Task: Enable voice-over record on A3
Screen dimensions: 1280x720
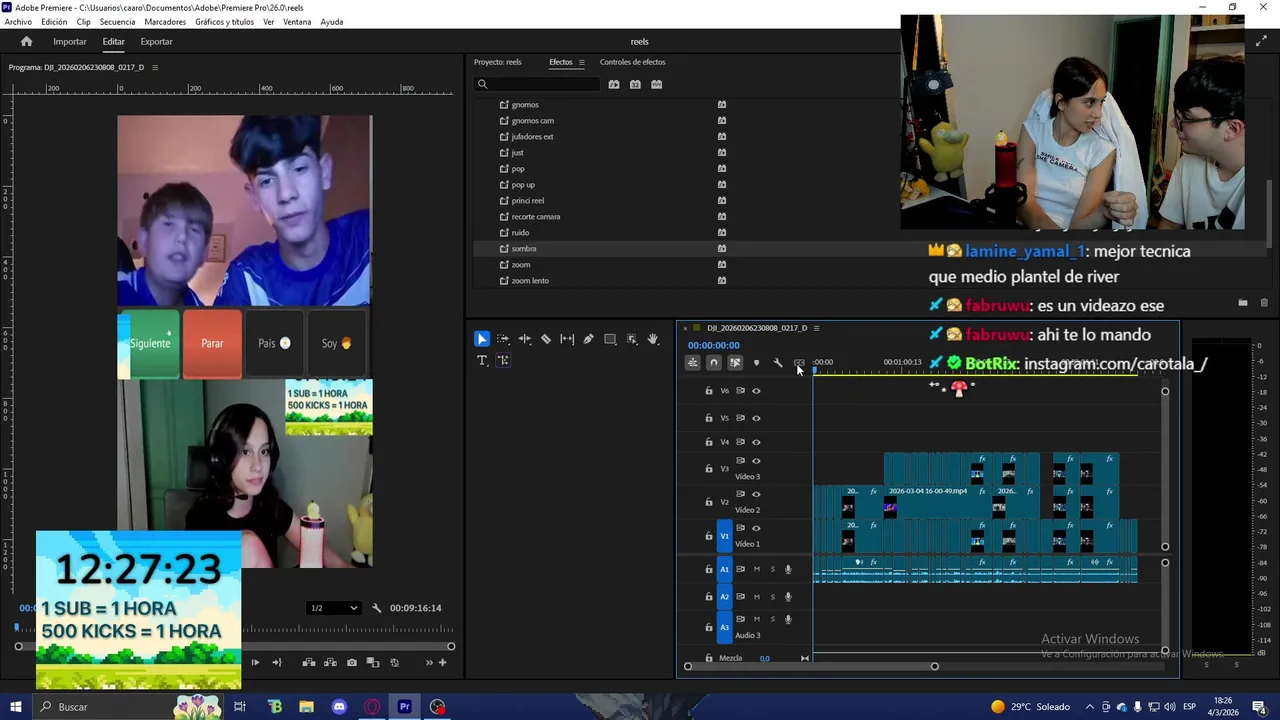Action: 788,620
